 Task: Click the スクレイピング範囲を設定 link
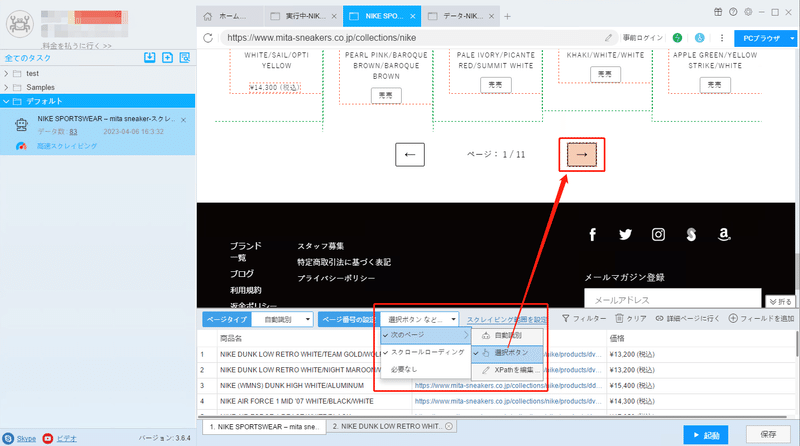[507, 319]
